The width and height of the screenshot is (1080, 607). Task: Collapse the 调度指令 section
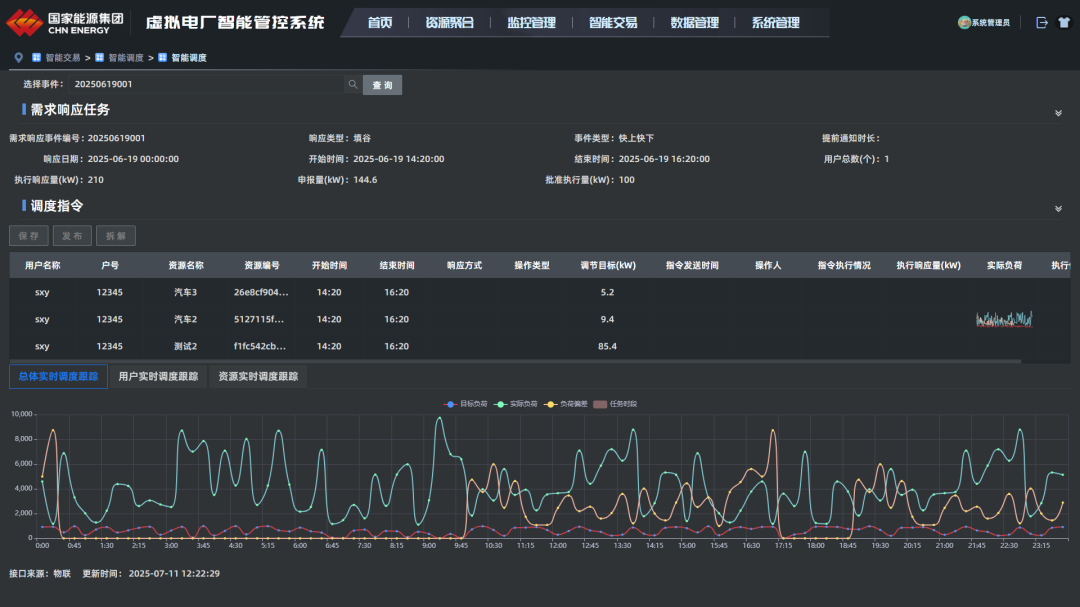pos(1058,209)
